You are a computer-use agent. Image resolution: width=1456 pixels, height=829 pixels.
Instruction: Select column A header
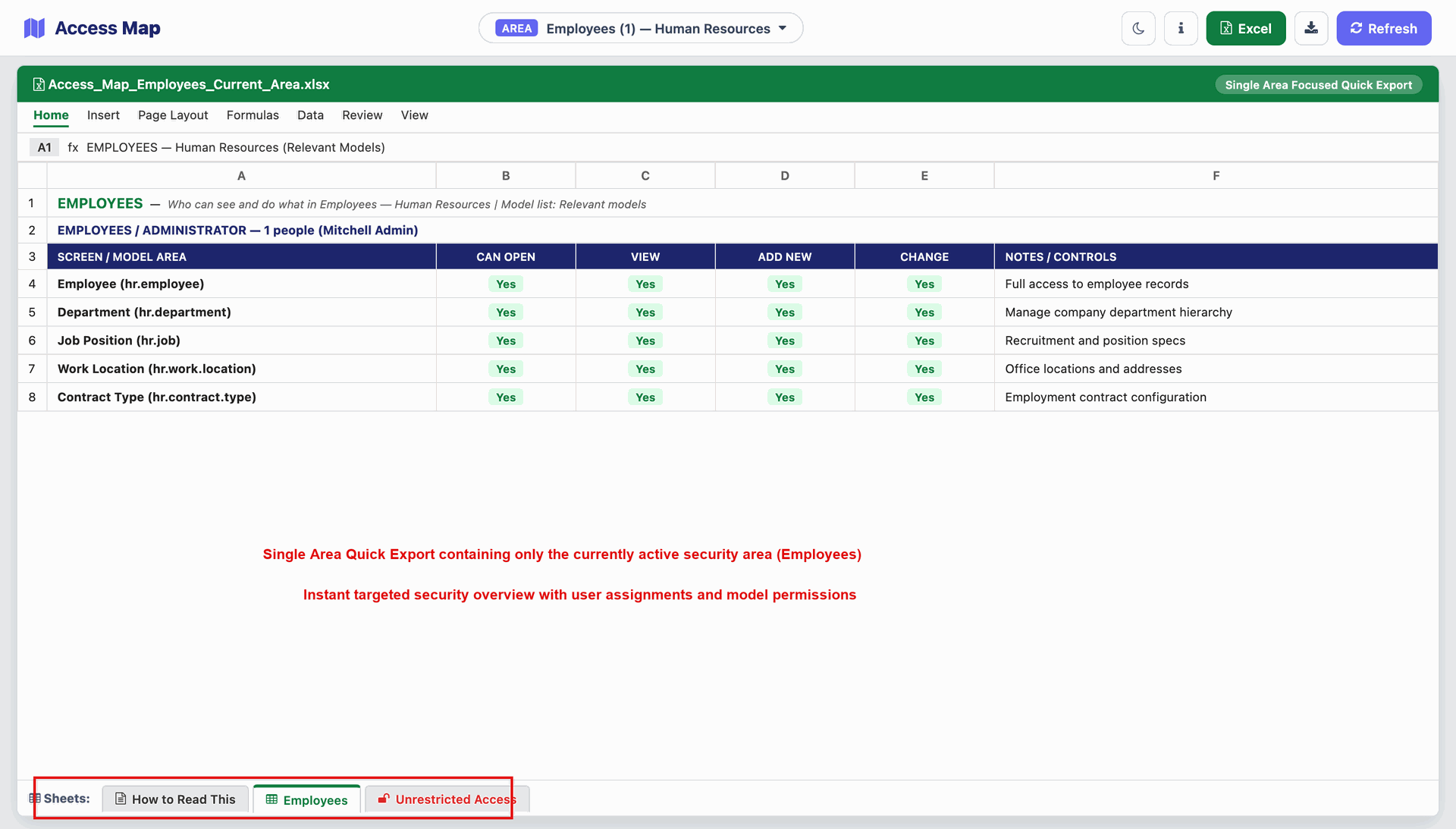pyautogui.click(x=241, y=176)
